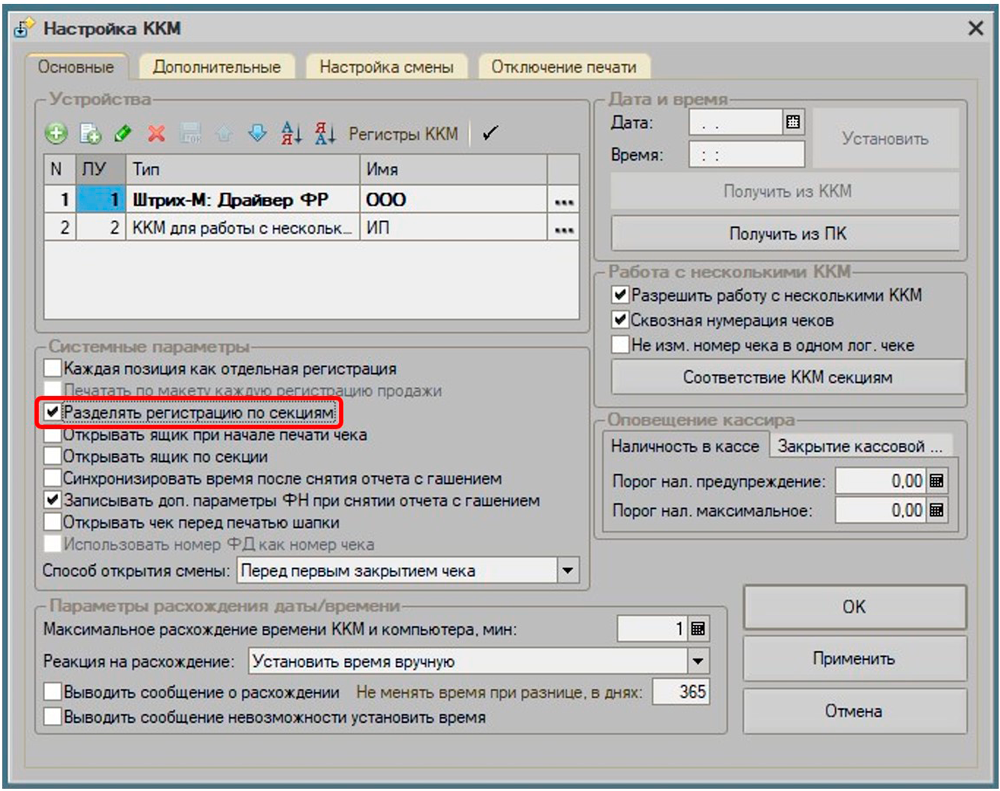
Task: Click the black checkmark toolbar icon
Action: [489, 133]
